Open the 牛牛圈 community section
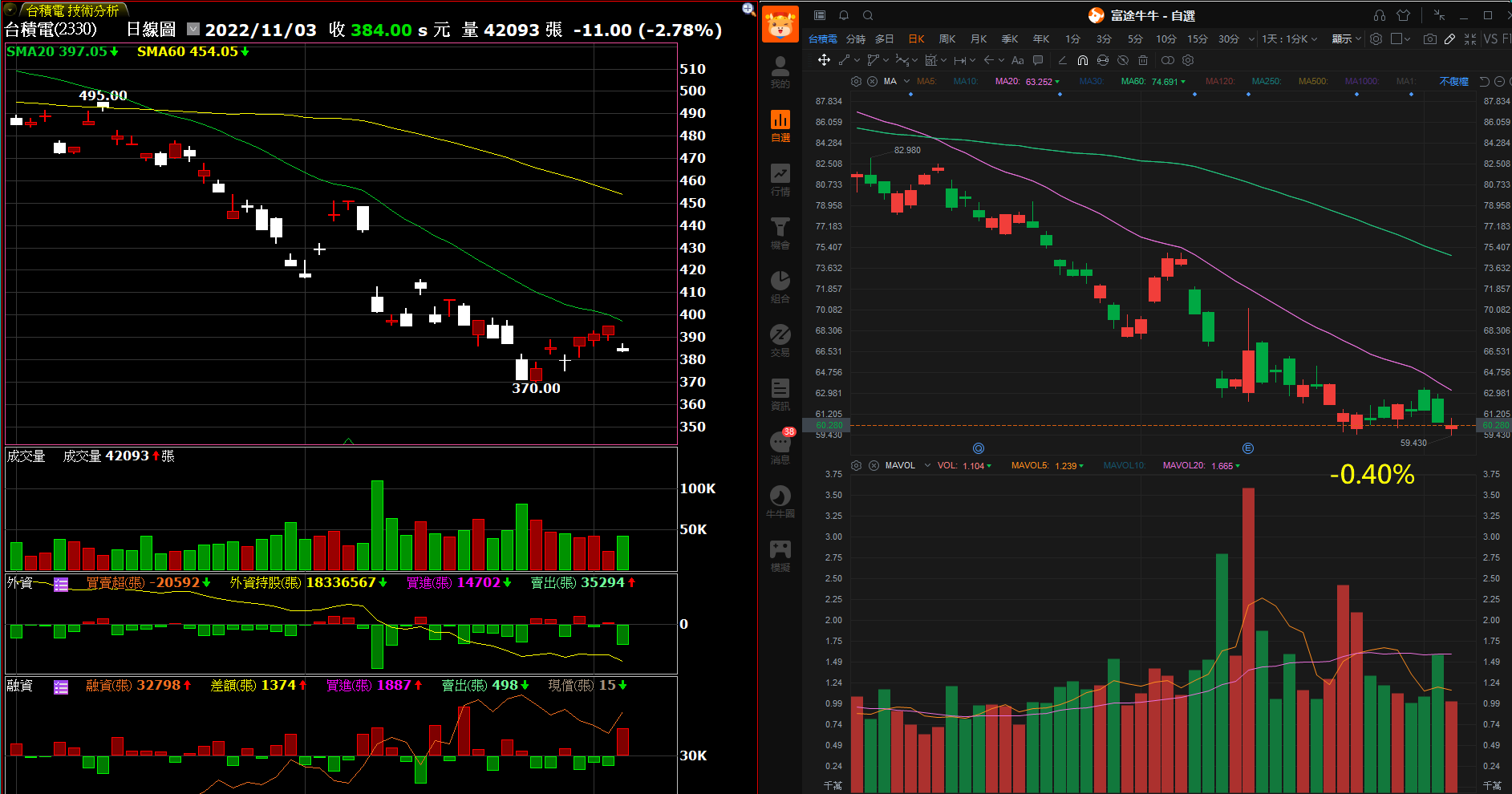Viewport: 1512px width, 794px height. point(780,502)
